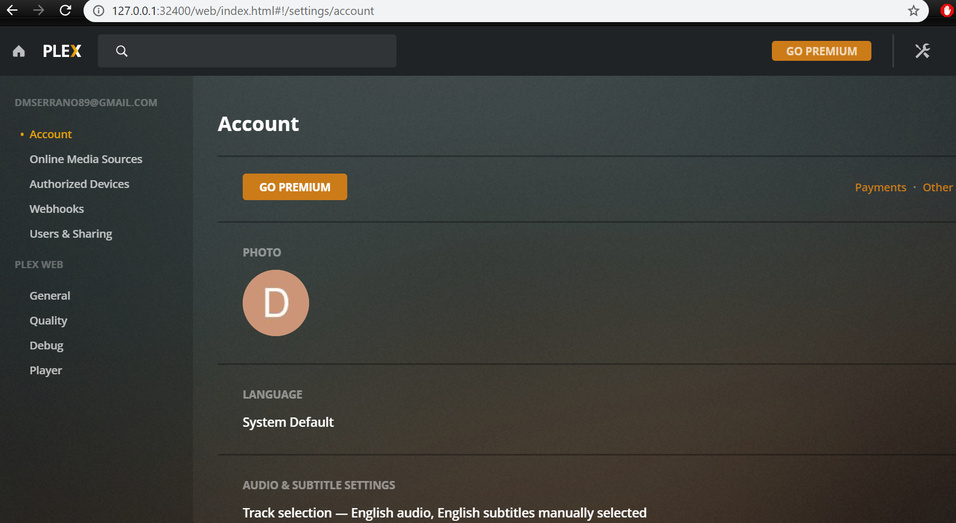This screenshot has height=523, width=956.
Task: Open Online Media Sources settings
Action: point(86,159)
